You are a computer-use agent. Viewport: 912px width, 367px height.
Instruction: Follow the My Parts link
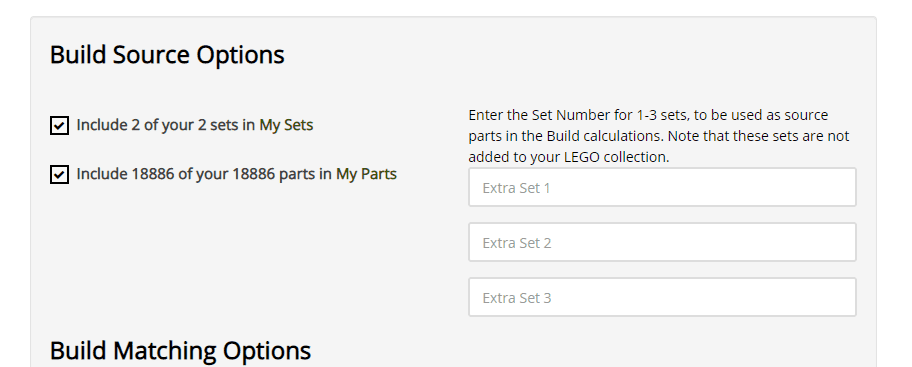click(x=366, y=174)
